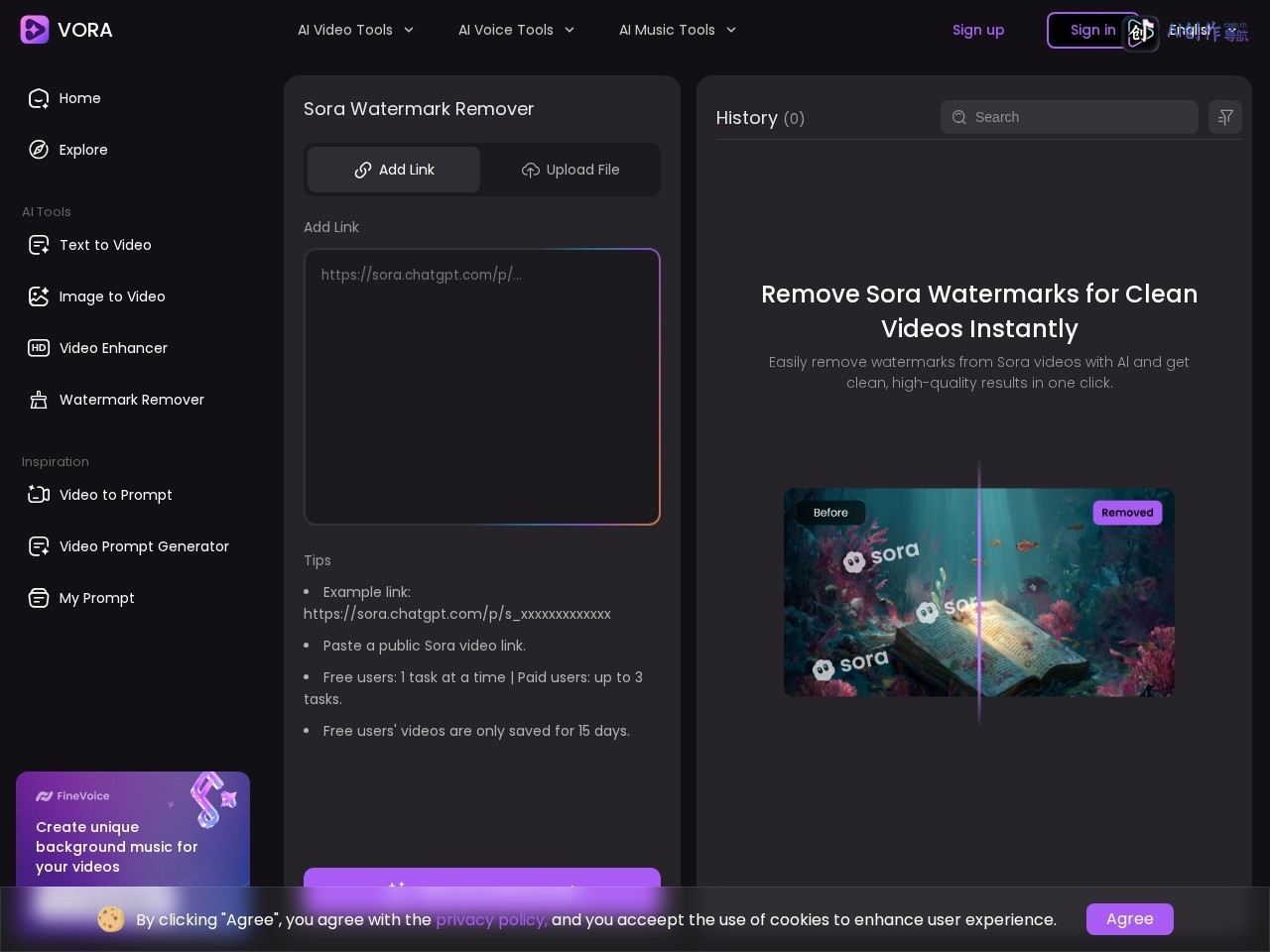Open Home from the sidebar
This screenshot has width=1270, height=952.
(x=133, y=98)
